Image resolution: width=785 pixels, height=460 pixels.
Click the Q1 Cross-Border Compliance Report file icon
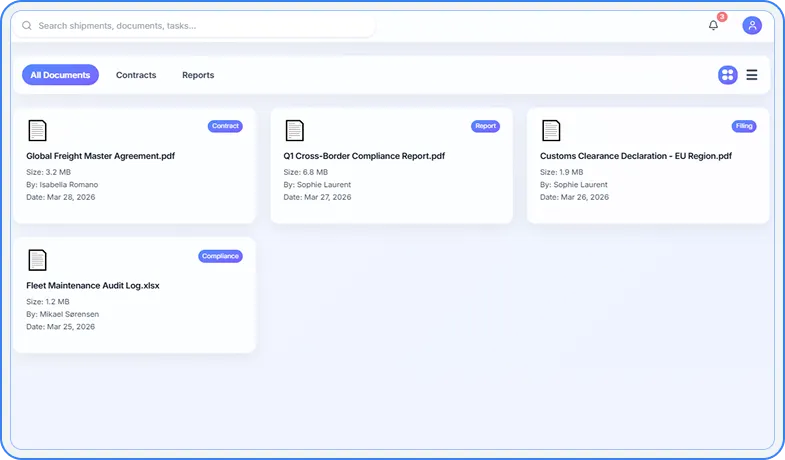coord(294,131)
